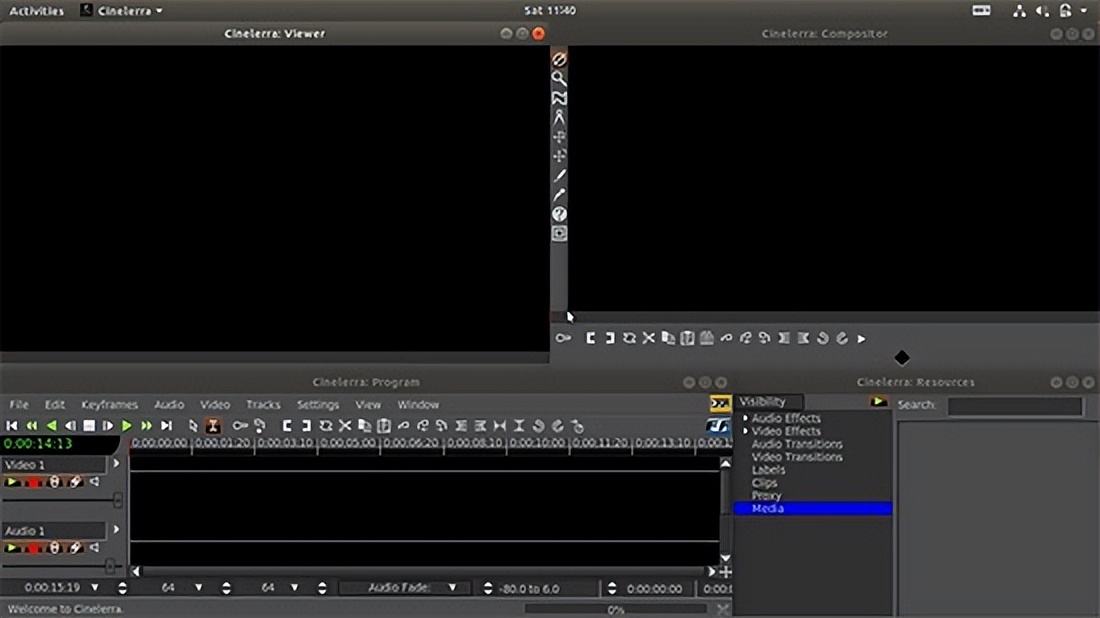Click the X cut icon in Program toolbar
The height and width of the screenshot is (618, 1100).
tap(345, 426)
